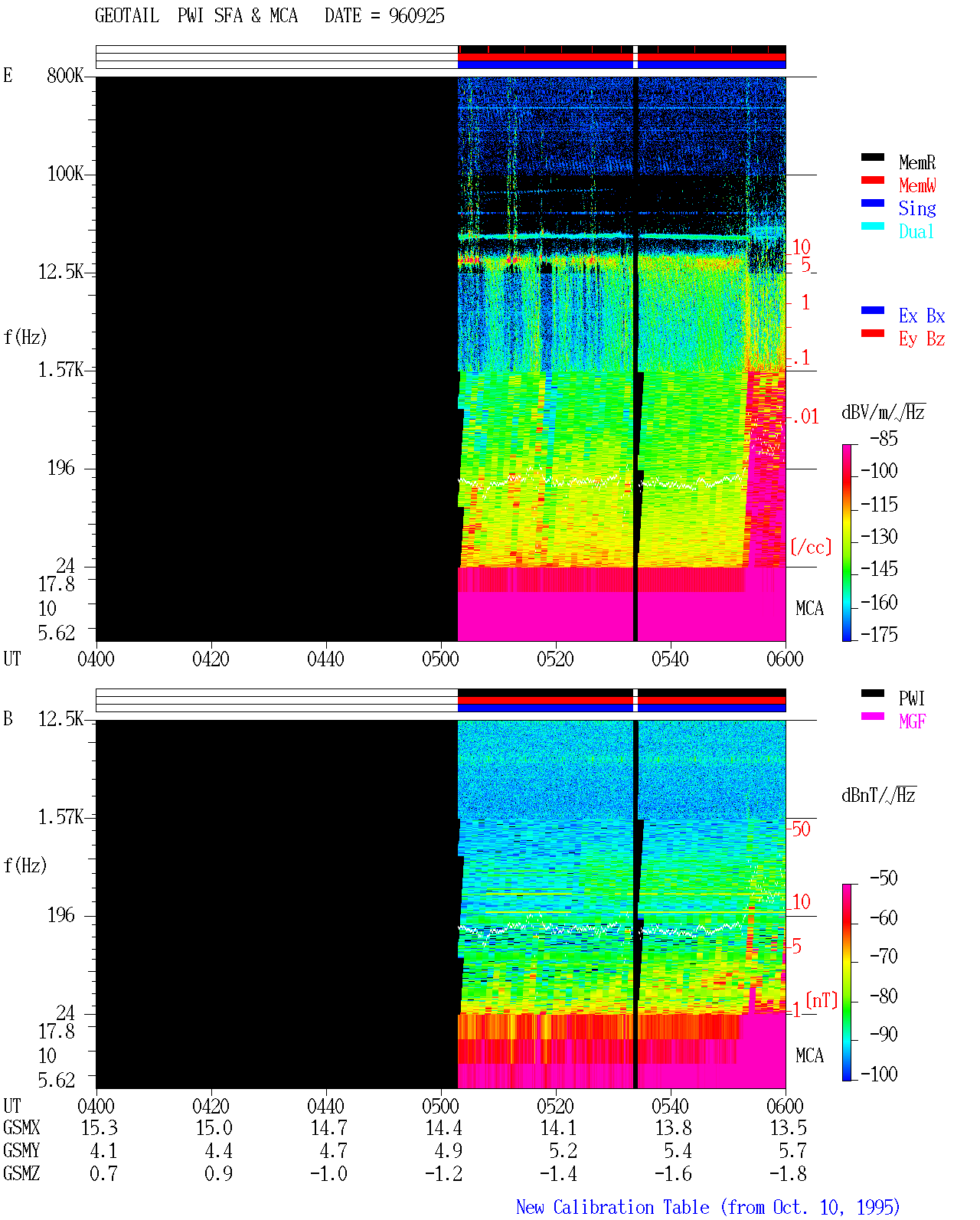The image size is (980, 1220).
Task: Click the GSMZ row label
Action: pos(21,1174)
